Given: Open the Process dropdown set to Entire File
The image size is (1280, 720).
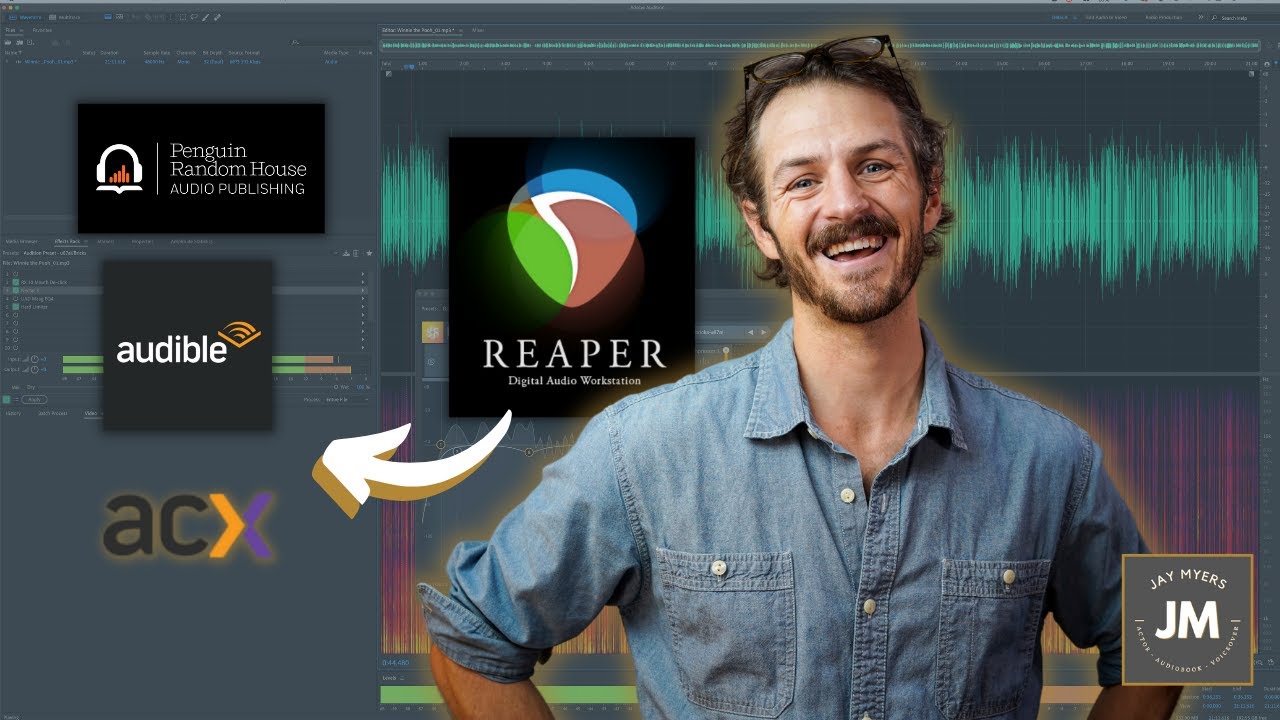Looking at the screenshot, I should [347, 399].
